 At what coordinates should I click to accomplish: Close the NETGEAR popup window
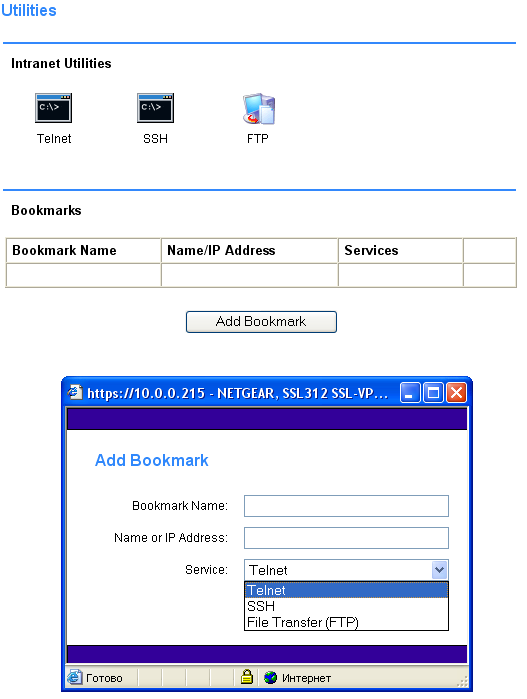point(456,393)
